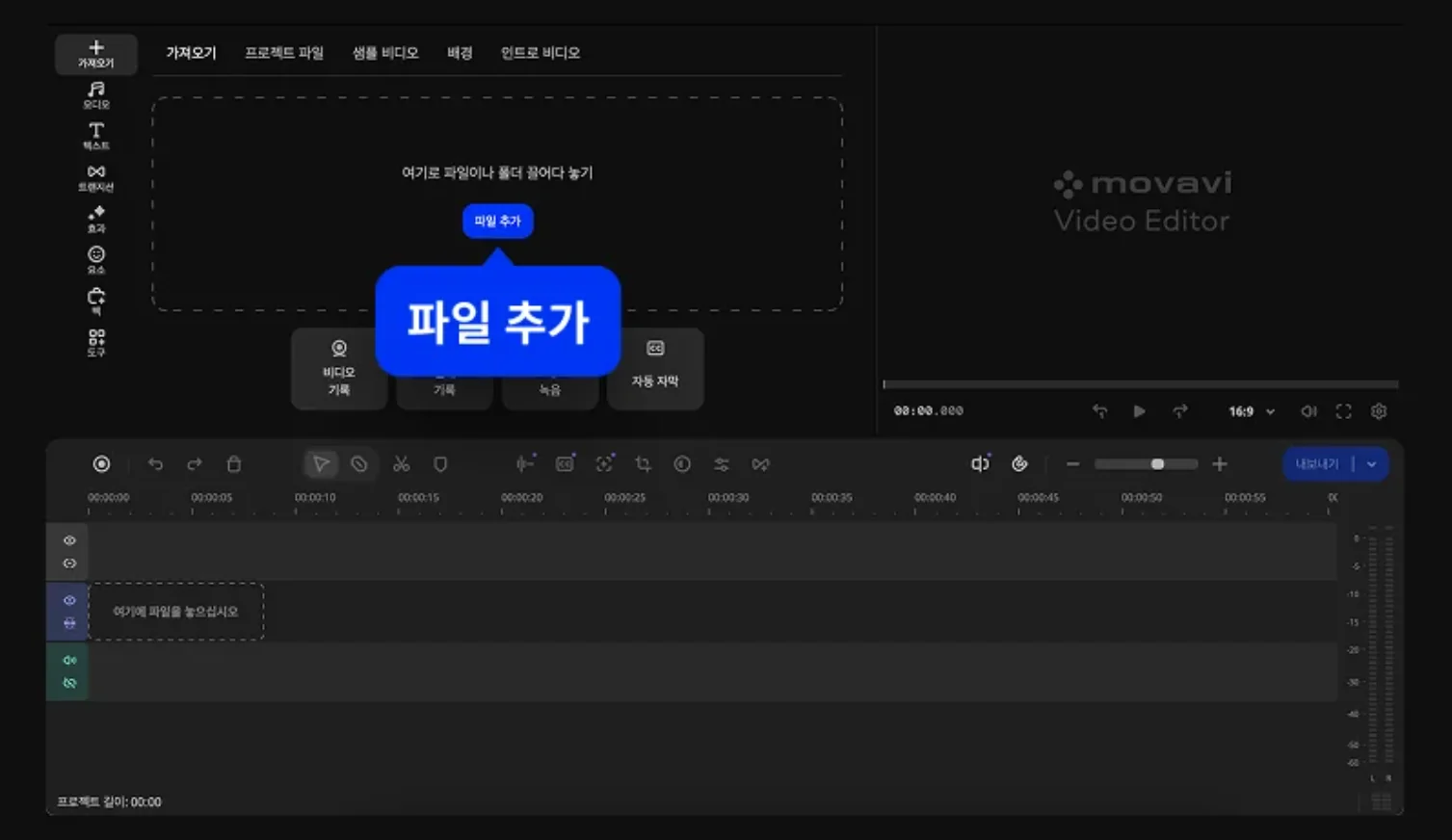Viewport: 1452px width, 840px height.
Task: Open the 16:9 aspect ratio dropdown
Action: pos(1252,411)
